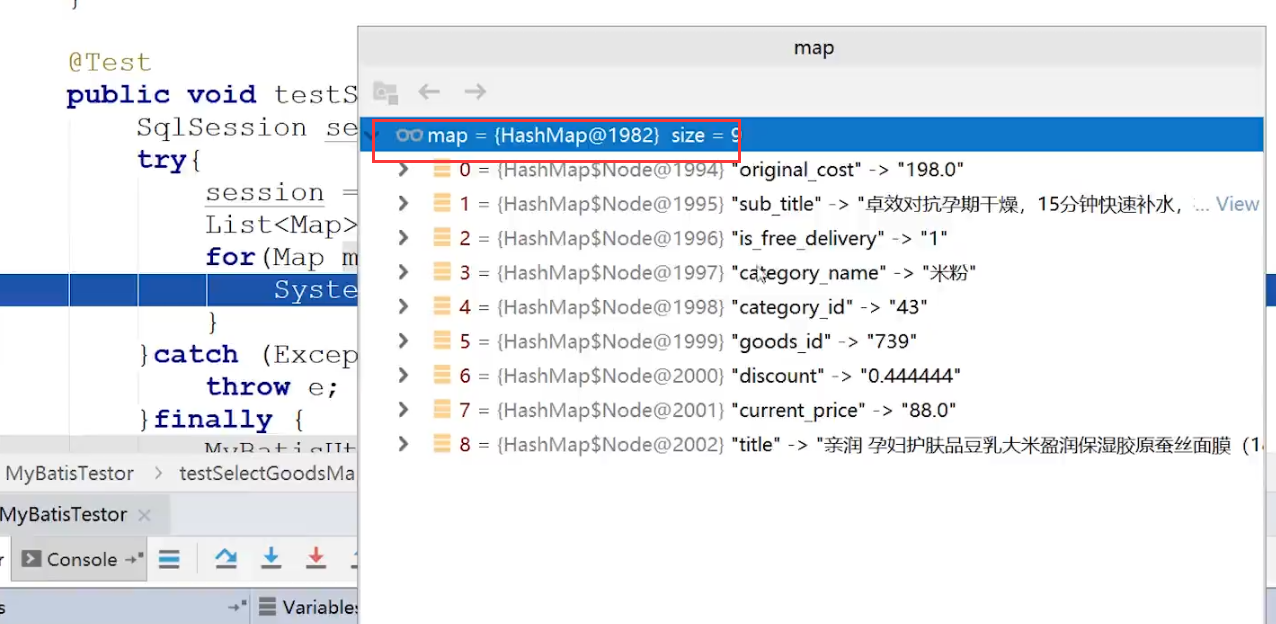
Task: Click the terminal icon on Console tab
Action: coord(31,559)
